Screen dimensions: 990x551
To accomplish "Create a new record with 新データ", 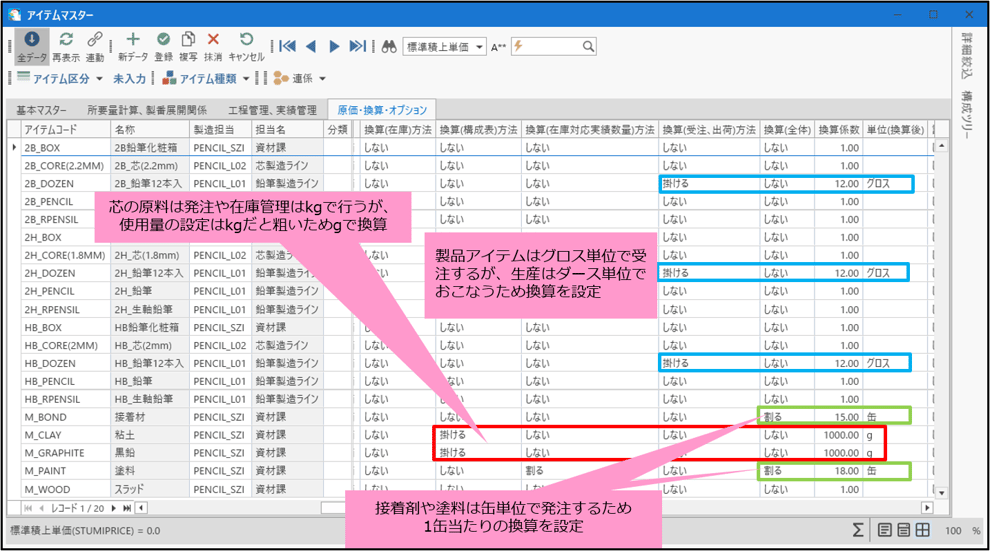I will click(132, 46).
